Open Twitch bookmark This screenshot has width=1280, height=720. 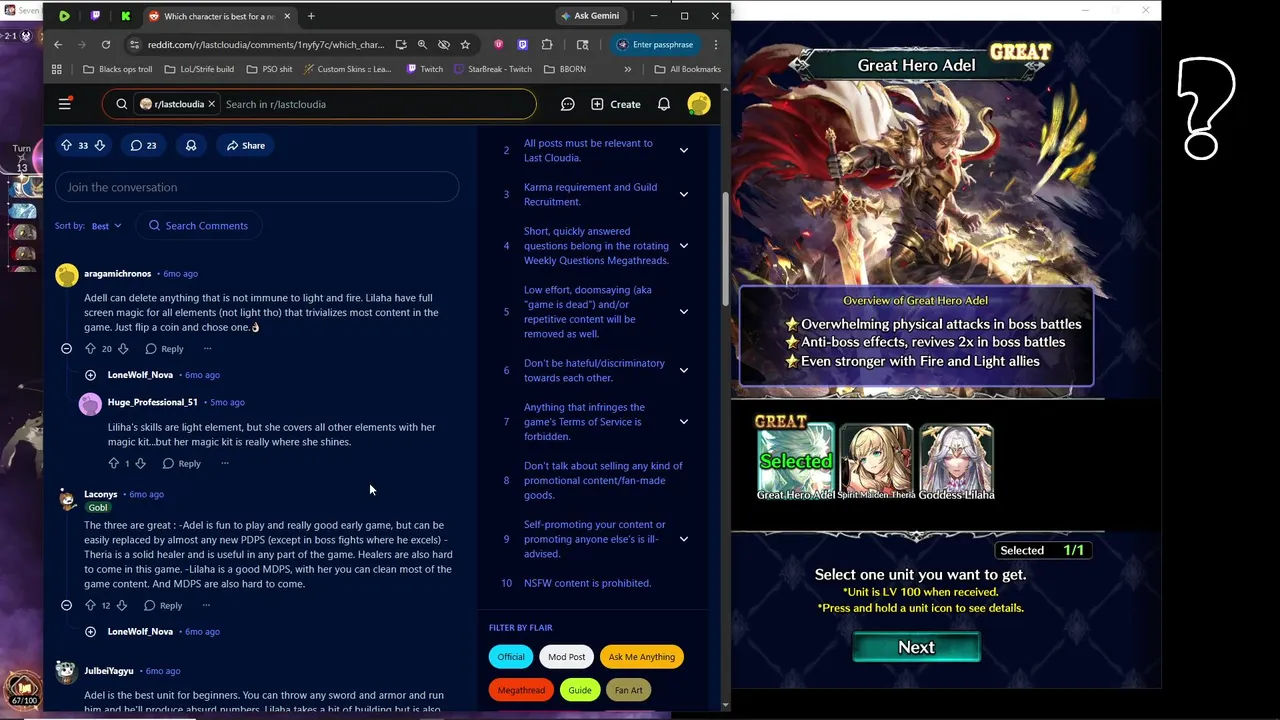point(425,69)
